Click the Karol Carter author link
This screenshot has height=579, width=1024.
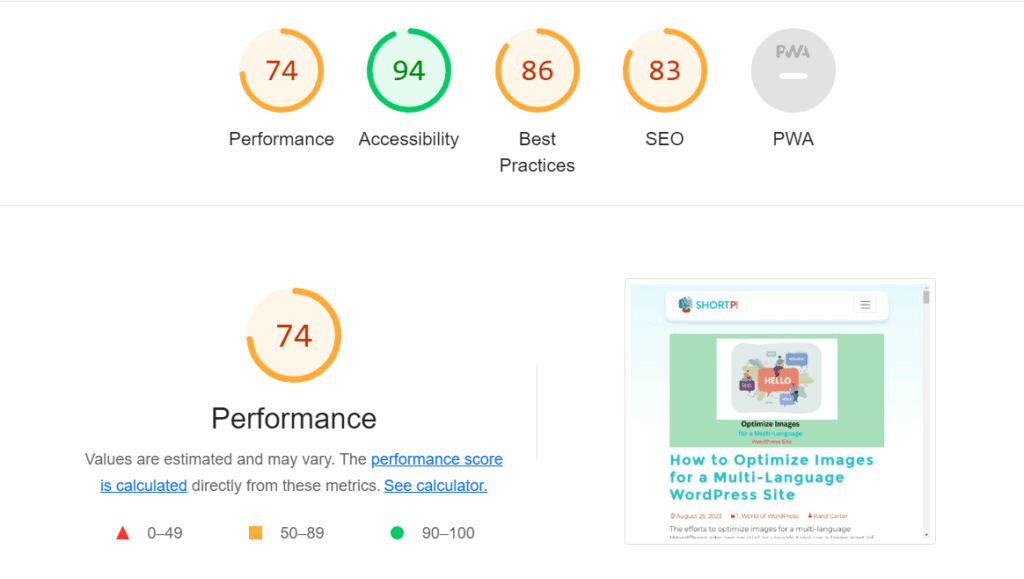tap(831, 516)
